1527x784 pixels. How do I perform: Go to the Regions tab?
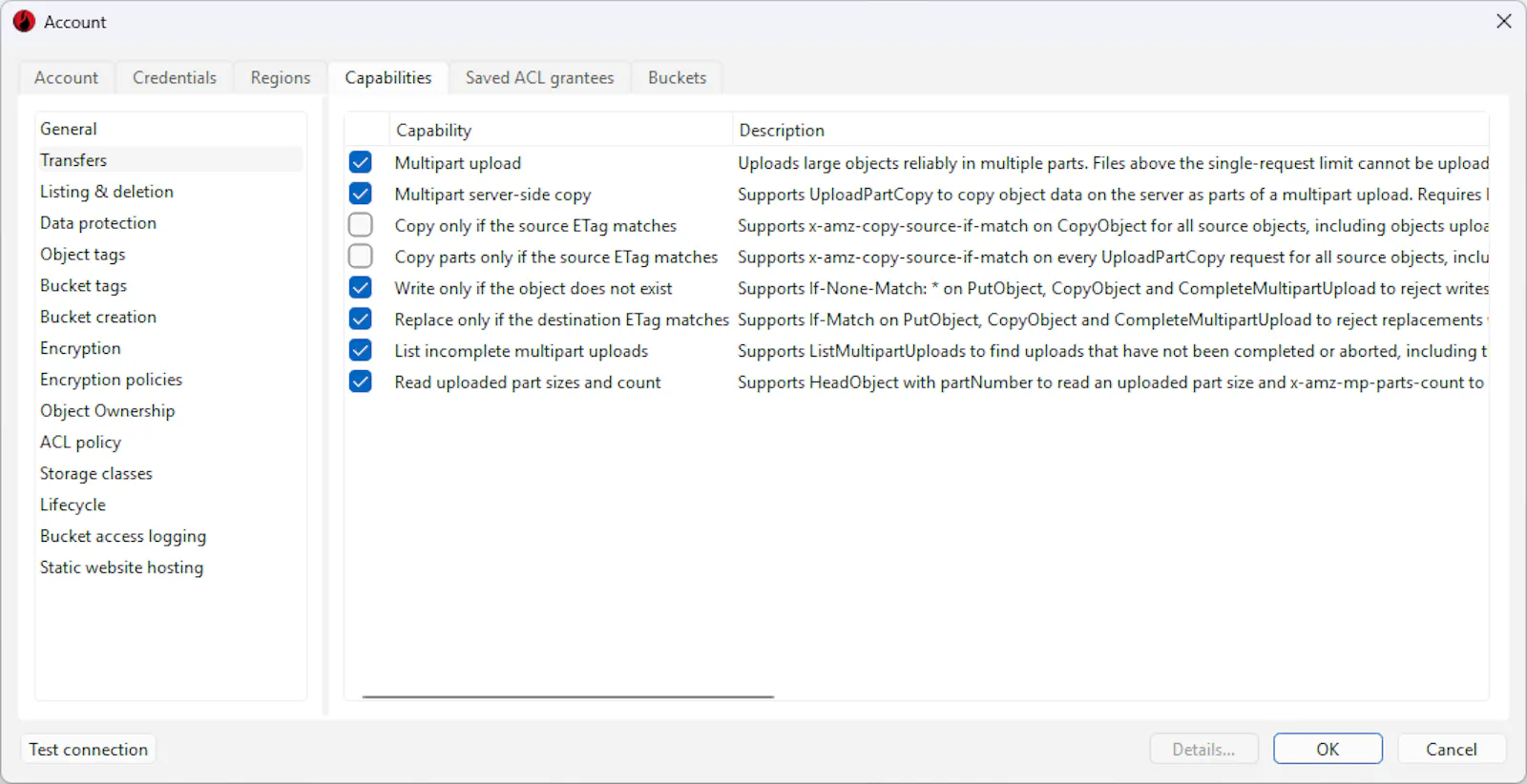281,77
